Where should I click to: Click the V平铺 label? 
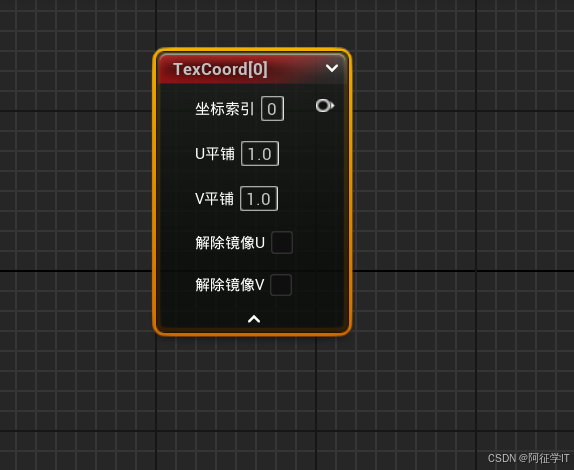point(214,199)
